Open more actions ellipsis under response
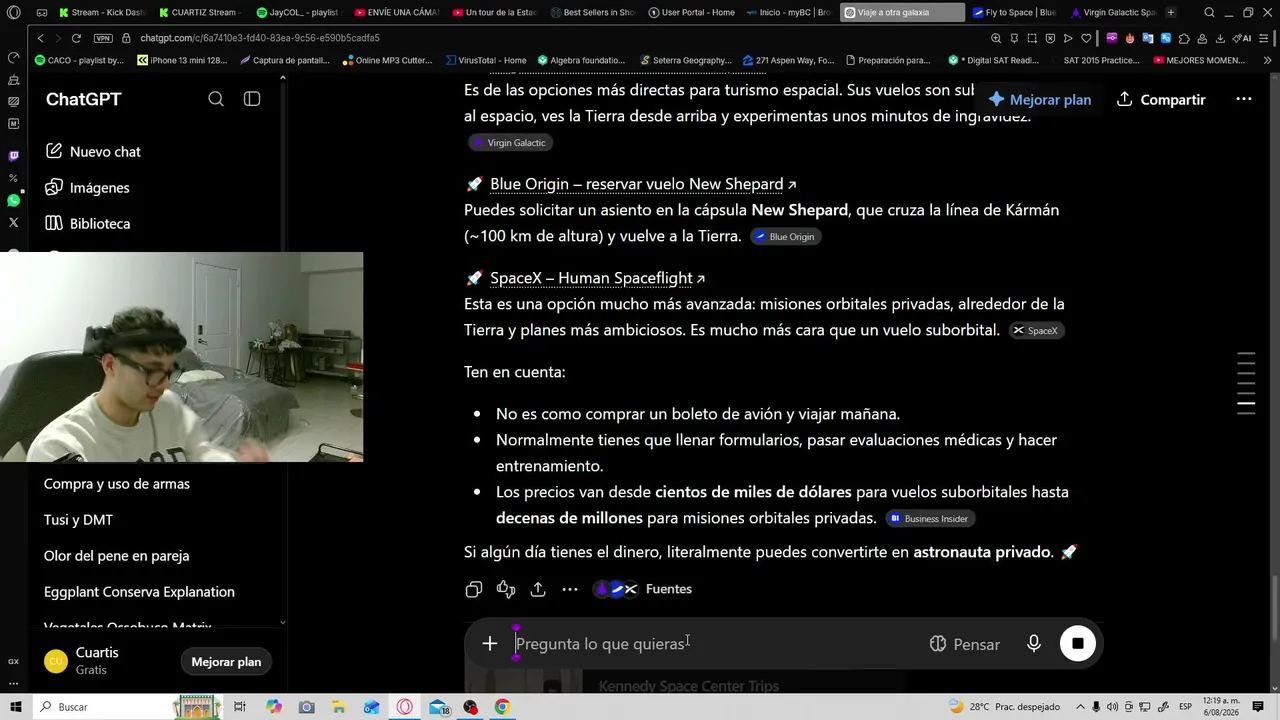This screenshot has height=720, width=1280. click(x=570, y=590)
